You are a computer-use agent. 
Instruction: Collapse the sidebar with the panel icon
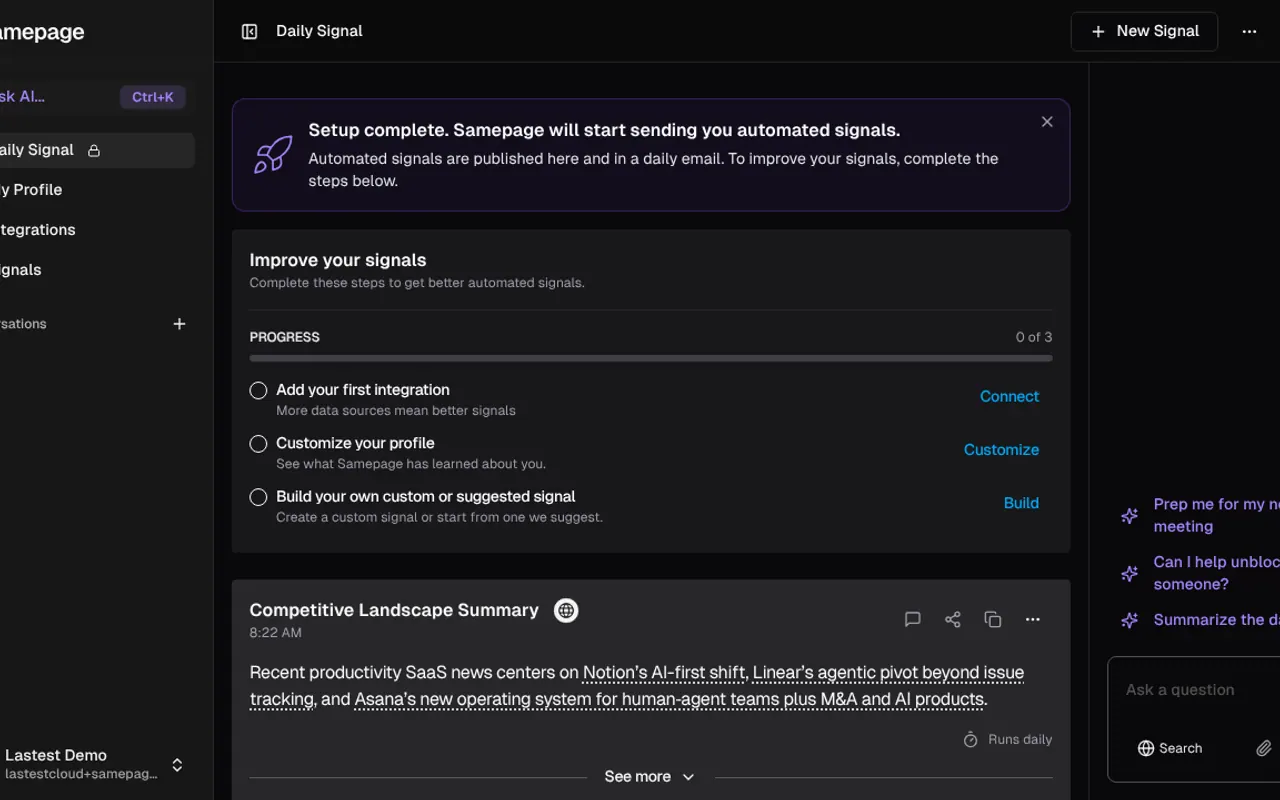coord(250,31)
